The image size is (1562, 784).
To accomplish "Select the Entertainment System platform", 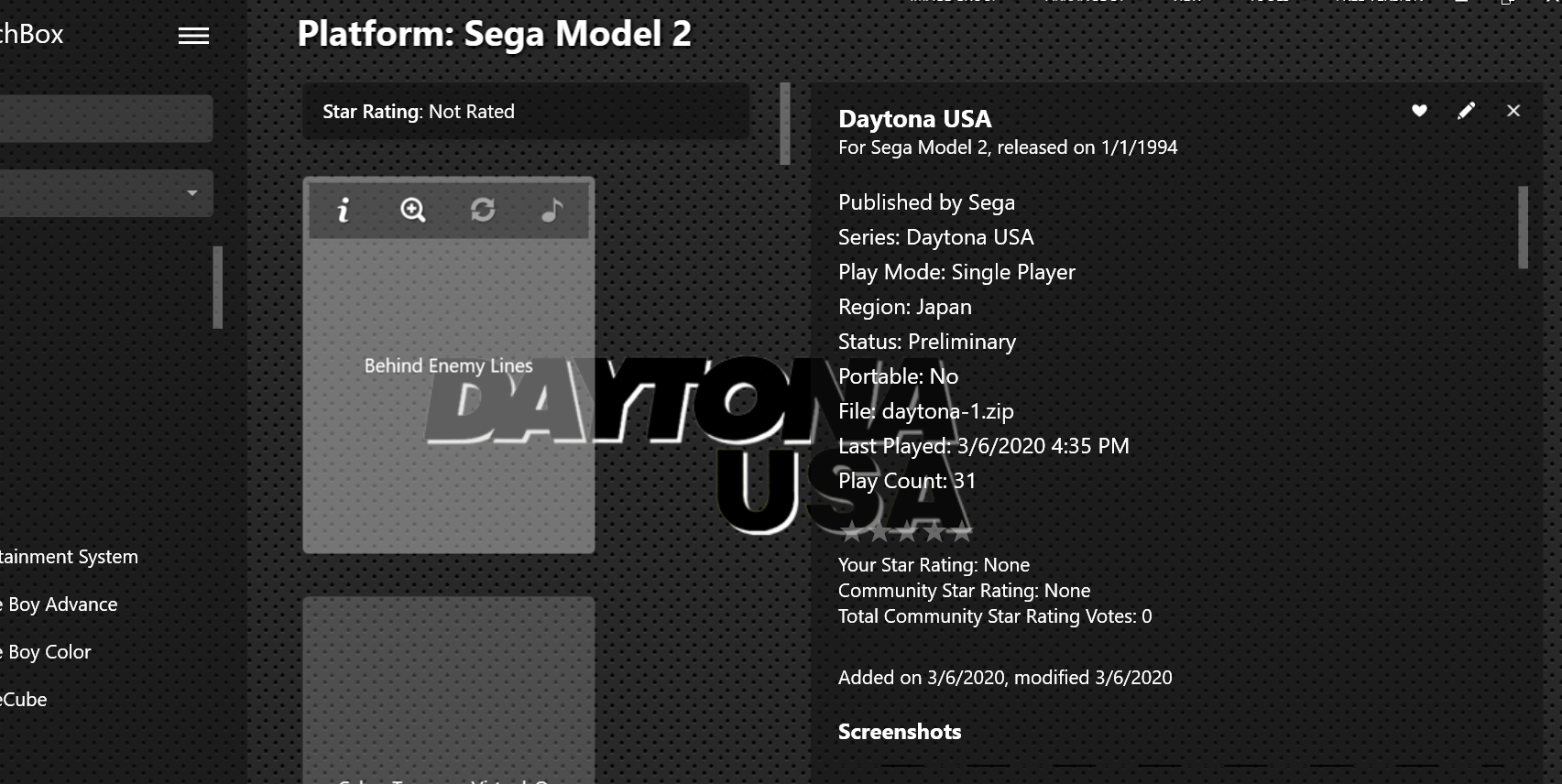I will tap(69, 557).
